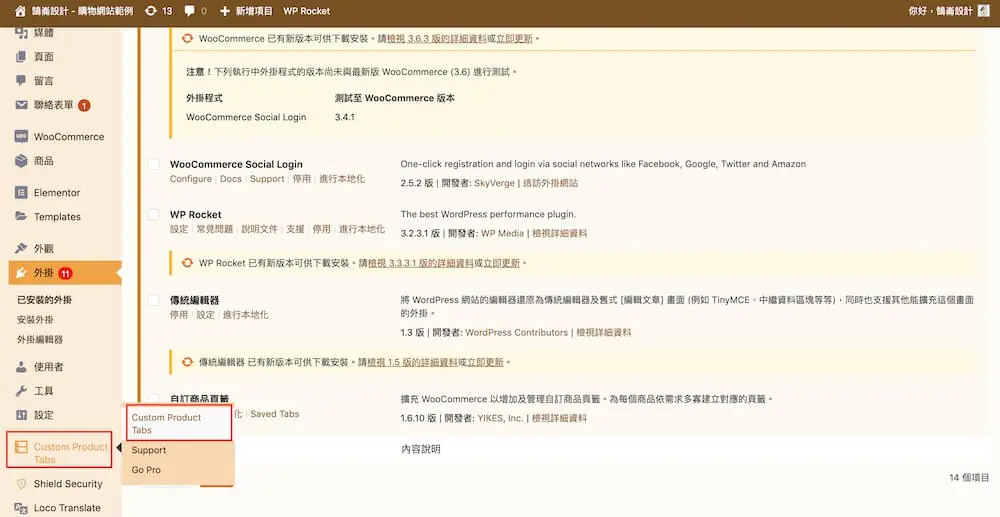Click the Elementor icon in sidebar
This screenshot has width=1000, height=517.
click(21, 193)
